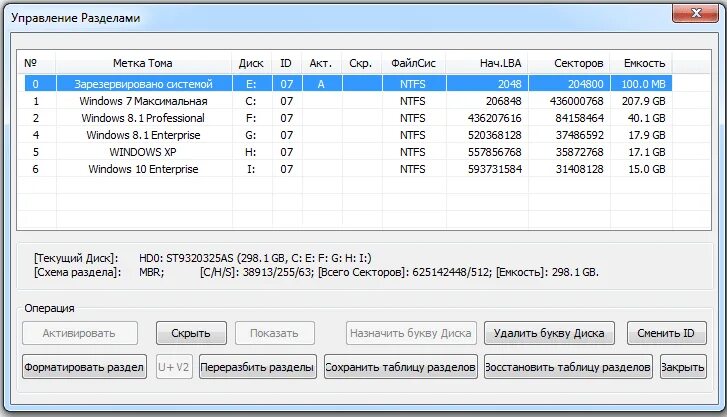Screen dimensions: 727x417
Task: Click the active flag A cell
Action: click(321, 84)
